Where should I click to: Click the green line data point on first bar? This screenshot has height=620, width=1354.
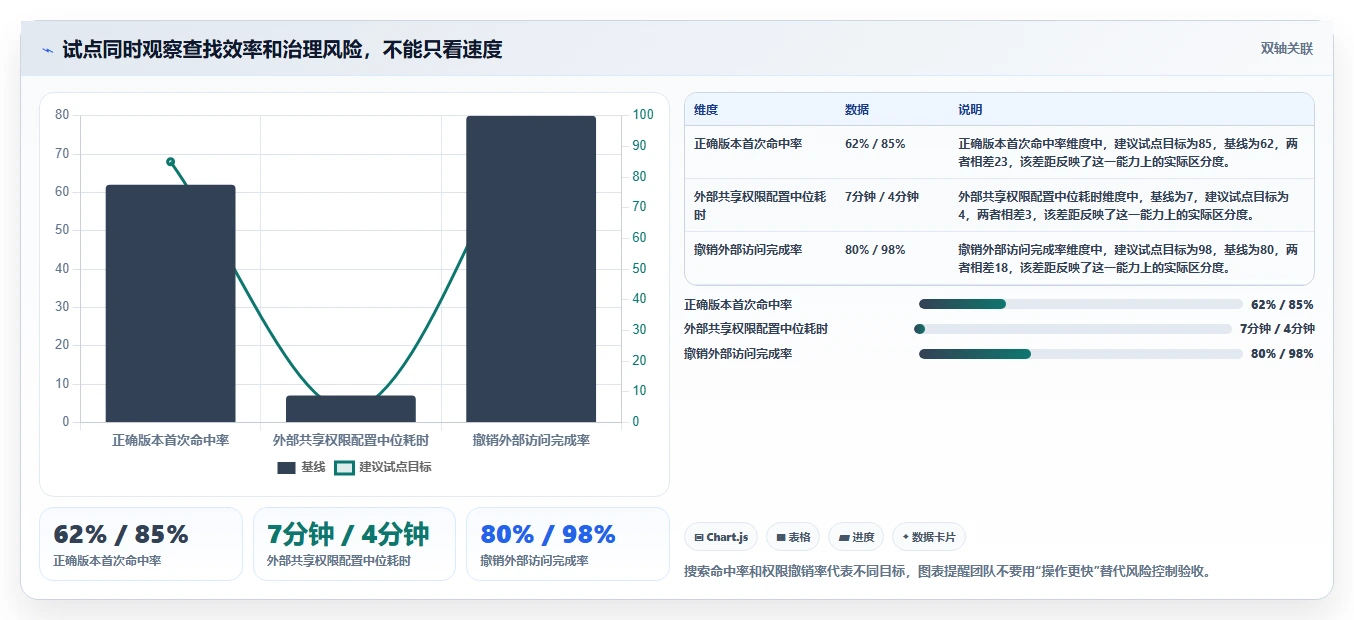[x=171, y=161]
